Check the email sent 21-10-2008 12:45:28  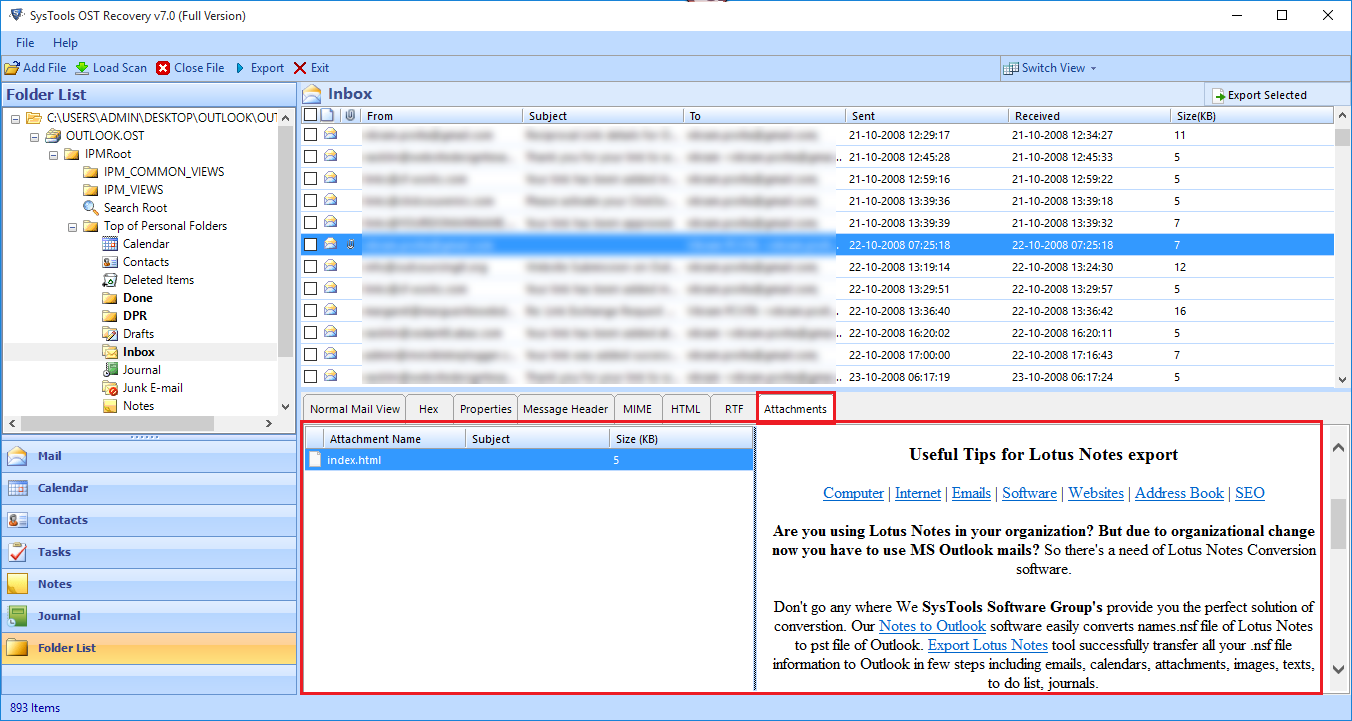311,157
